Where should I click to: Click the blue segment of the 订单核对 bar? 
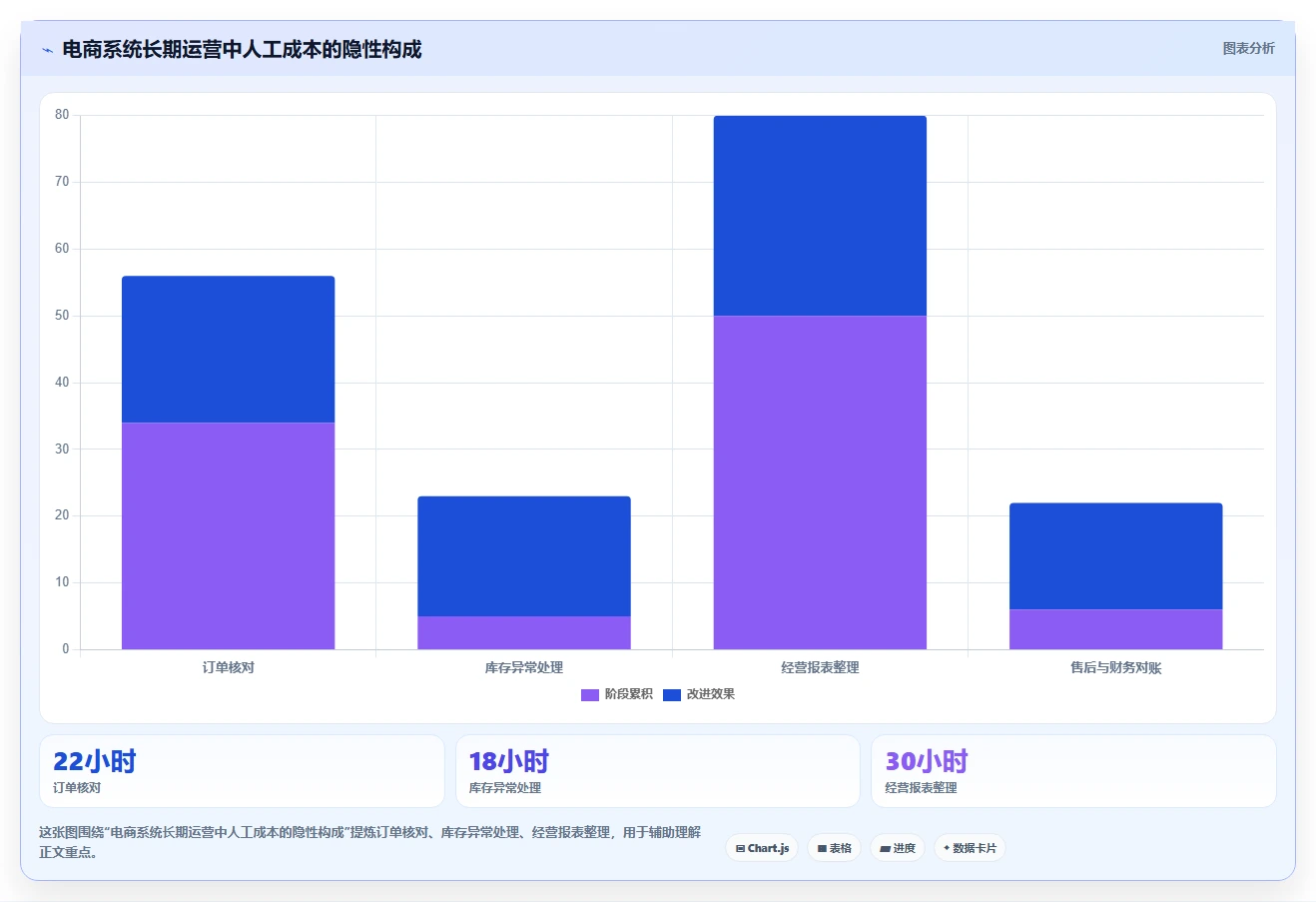229,350
